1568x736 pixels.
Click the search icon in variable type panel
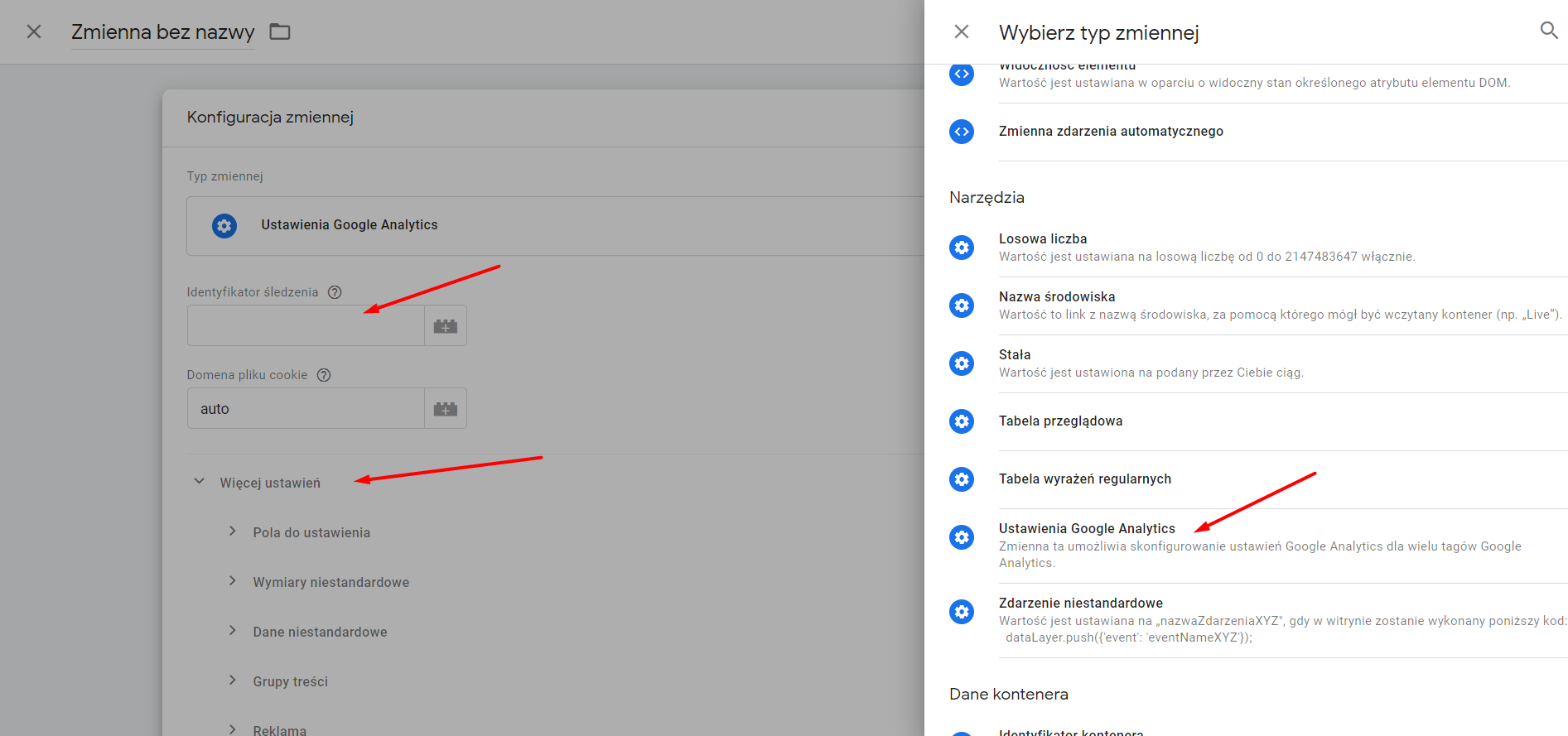click(x=1548, y=31)
